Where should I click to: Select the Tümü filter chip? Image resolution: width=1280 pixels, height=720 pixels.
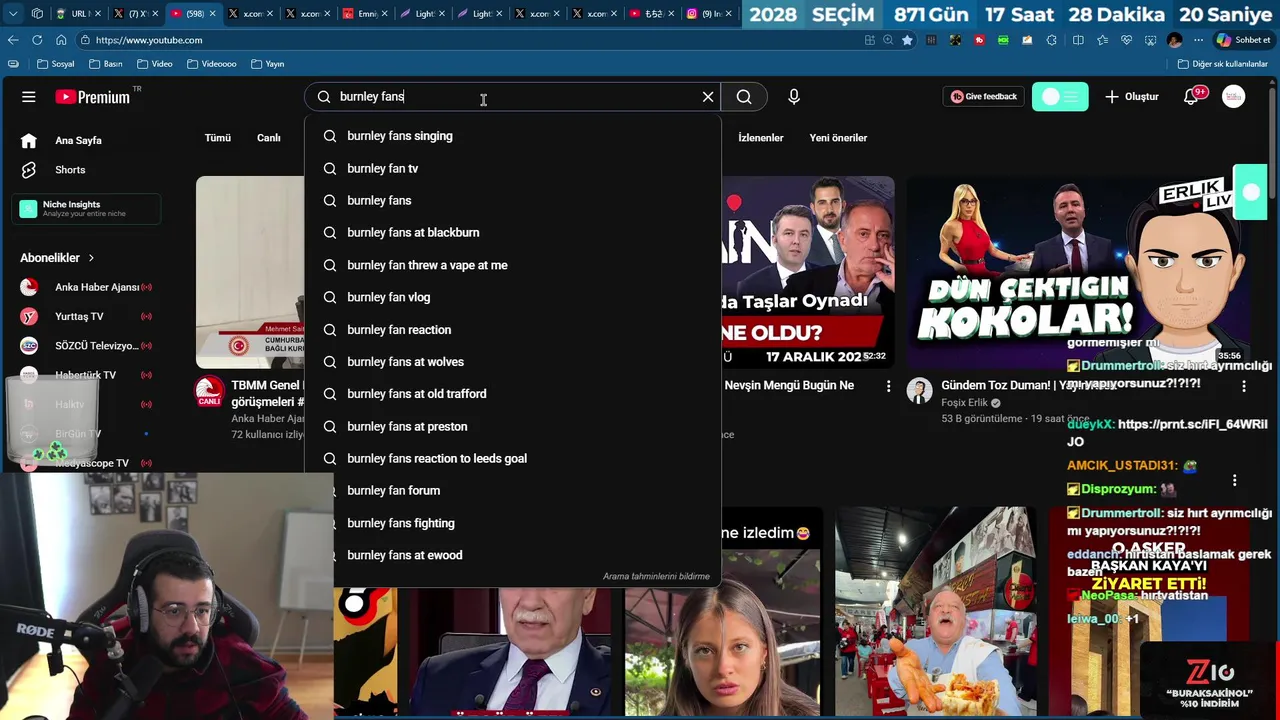tap(218, 138)
